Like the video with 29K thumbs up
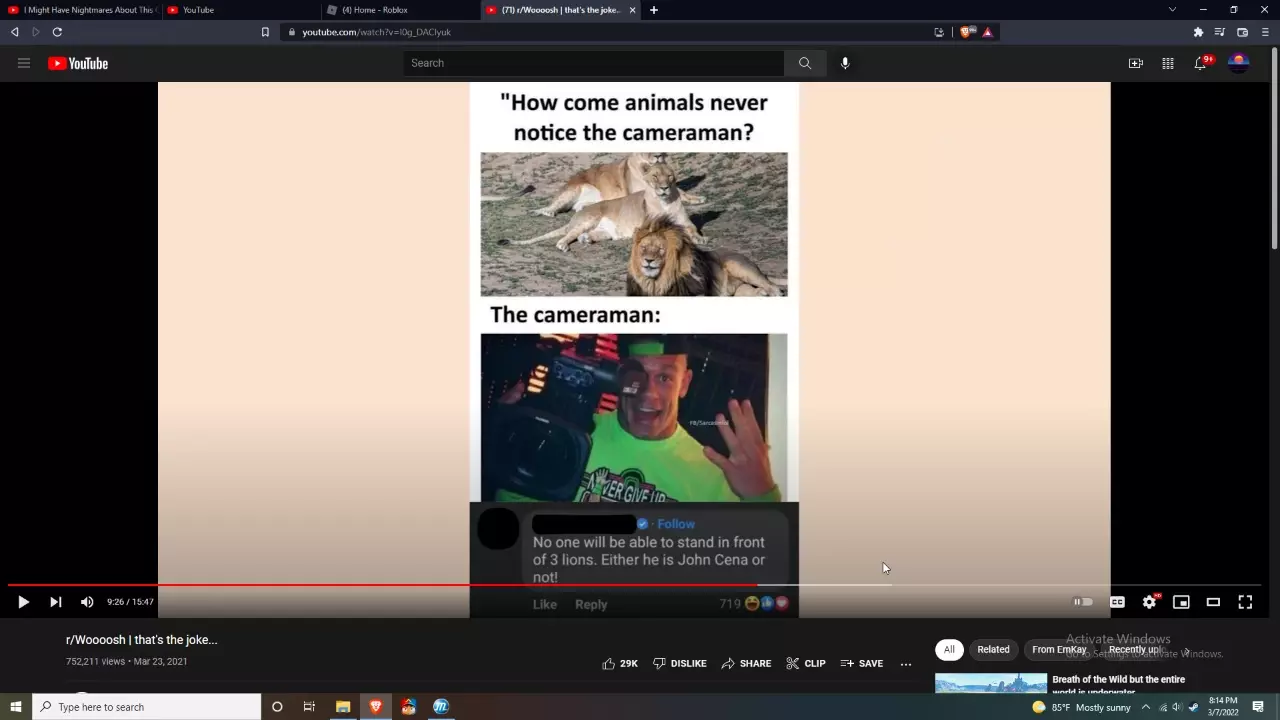 tap(620, 663)
